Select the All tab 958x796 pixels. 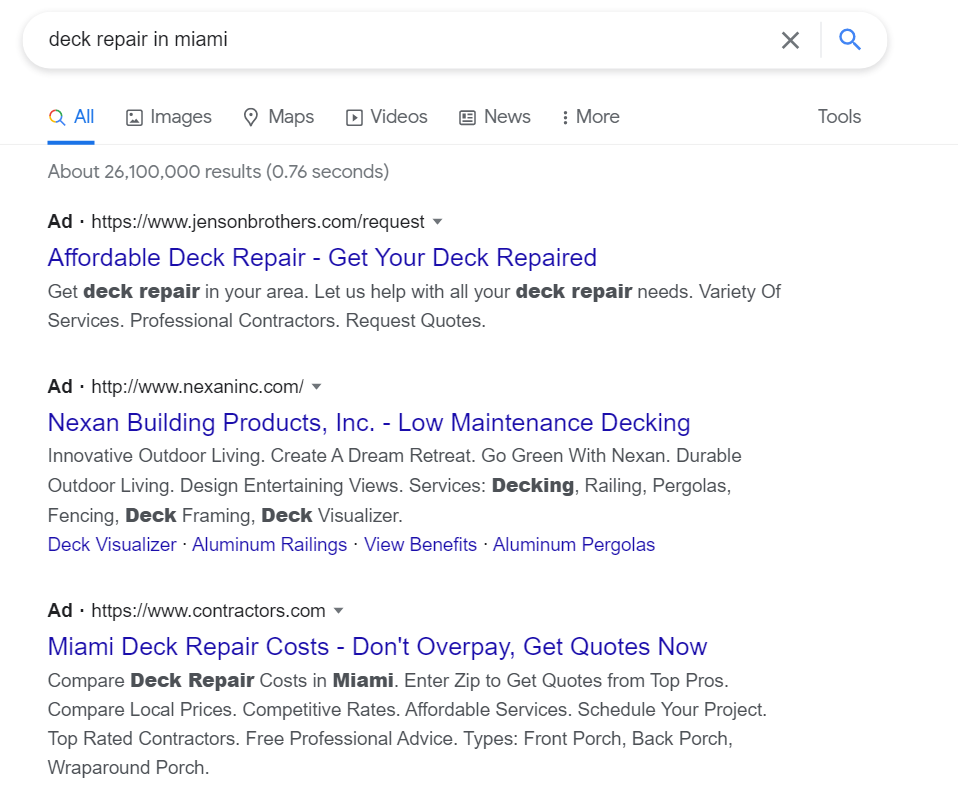(71, 117)
